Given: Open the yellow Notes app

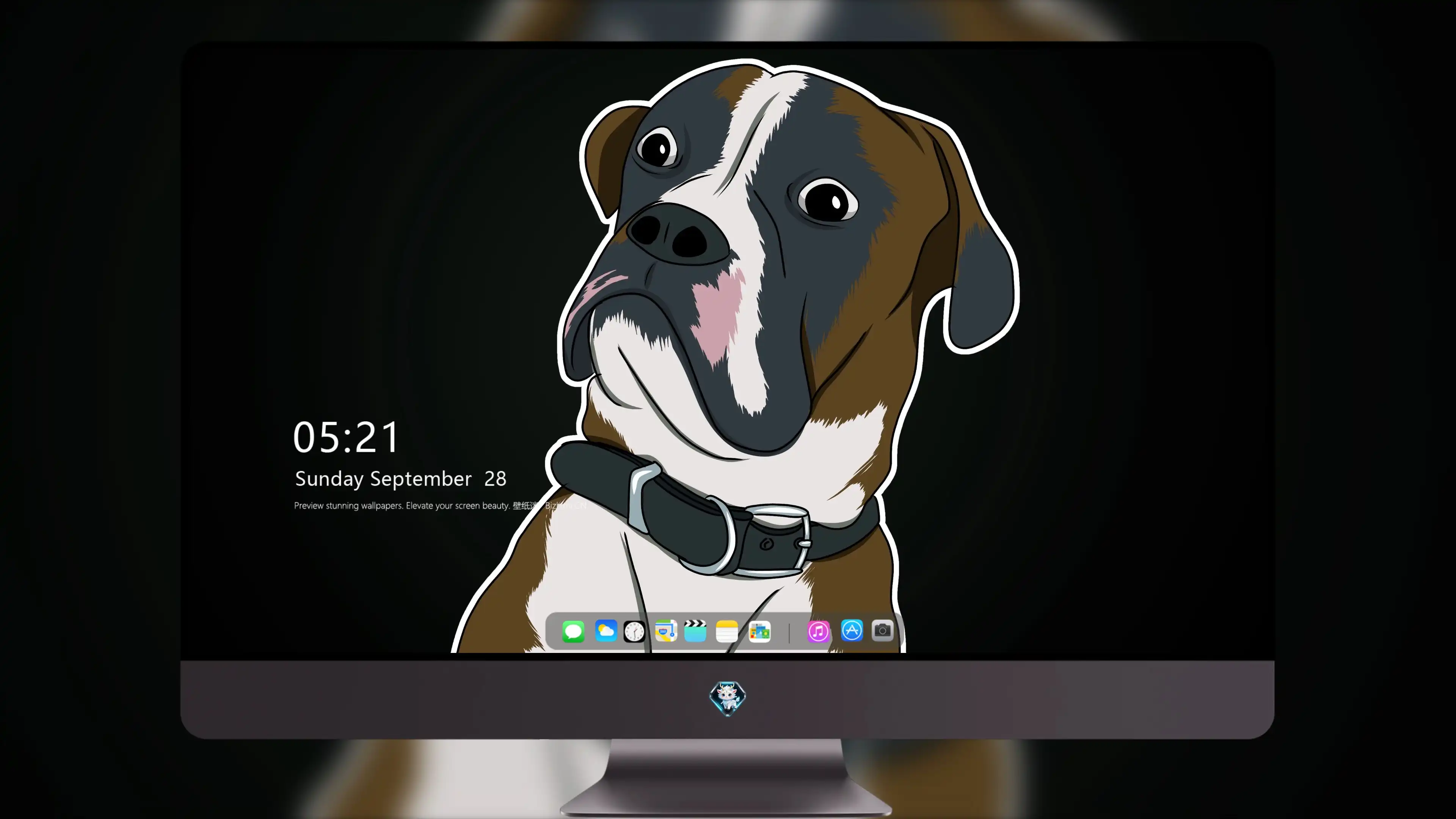Looking at the screenshot, I should (727, 631).
